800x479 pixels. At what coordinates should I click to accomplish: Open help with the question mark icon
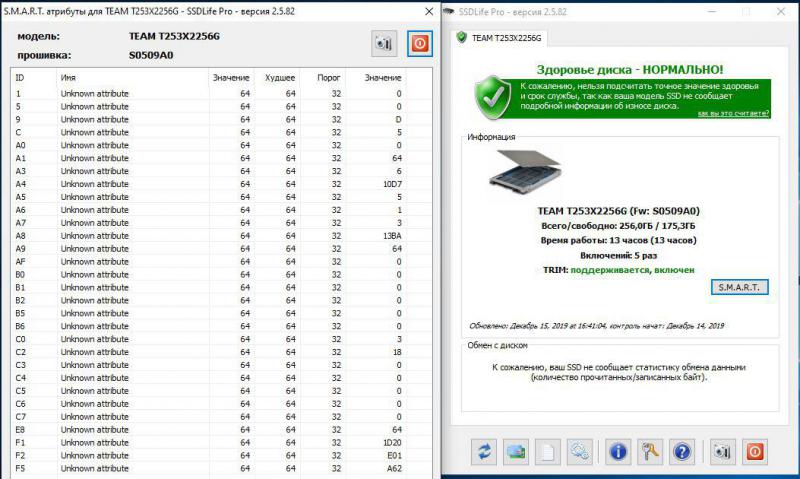tap(683, 452)
